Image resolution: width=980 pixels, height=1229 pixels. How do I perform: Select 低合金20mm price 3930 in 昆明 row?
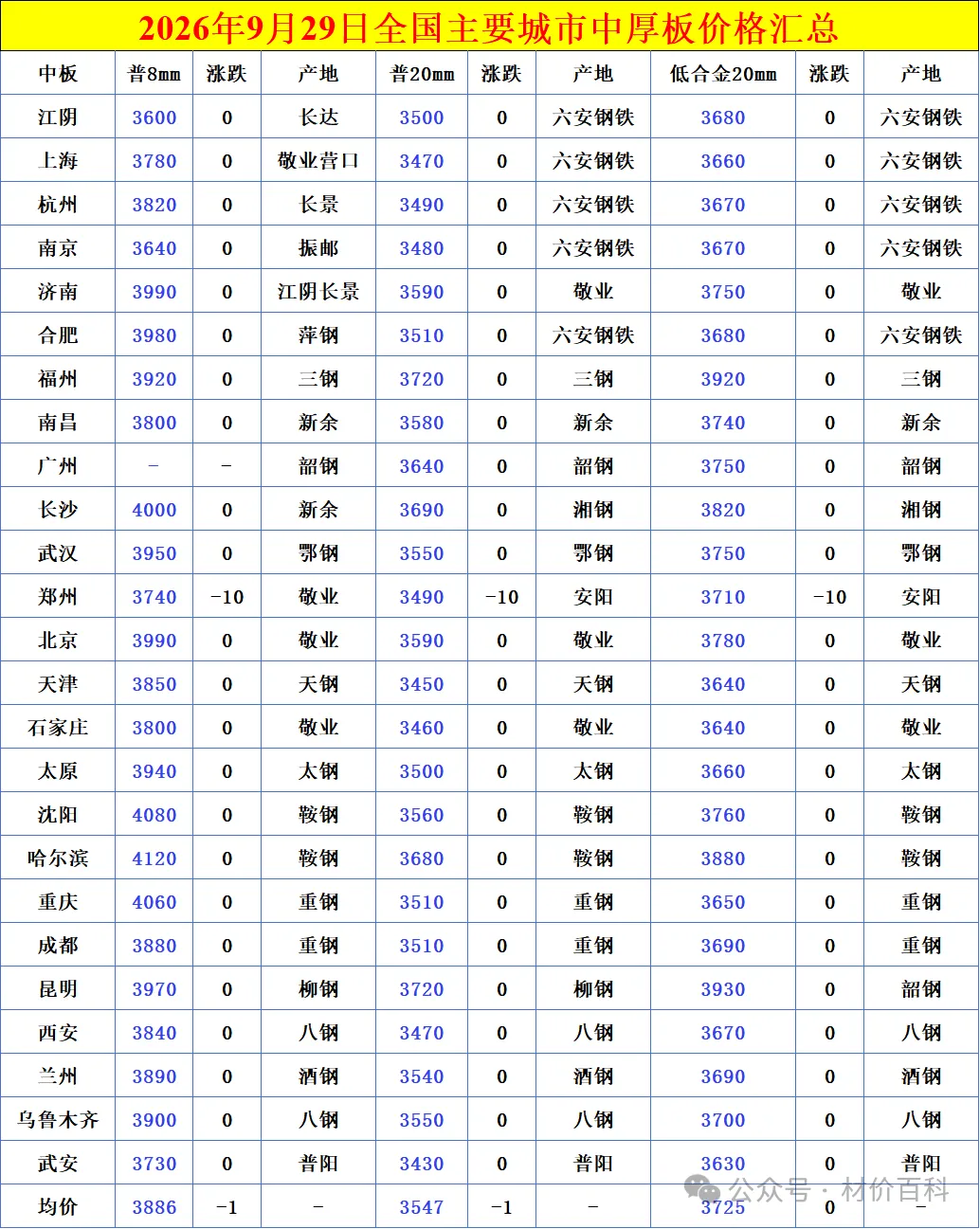coord(723,989)
